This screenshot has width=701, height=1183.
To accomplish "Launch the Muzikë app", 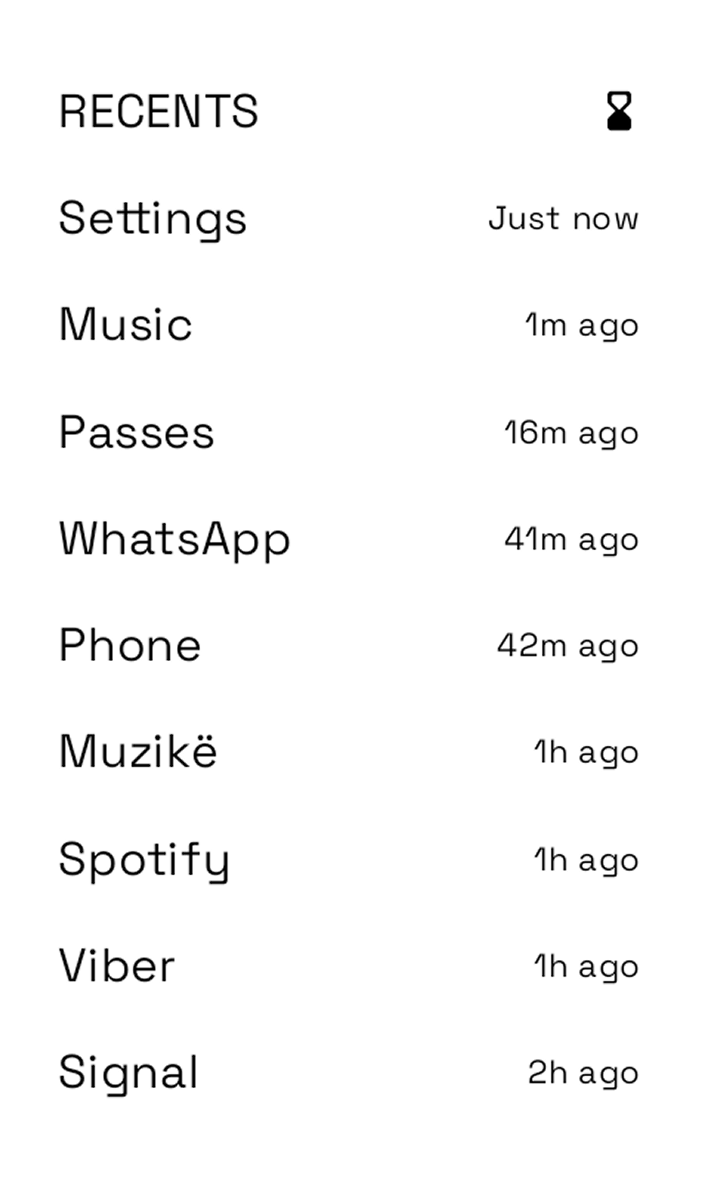I will [x=137, y=752].
